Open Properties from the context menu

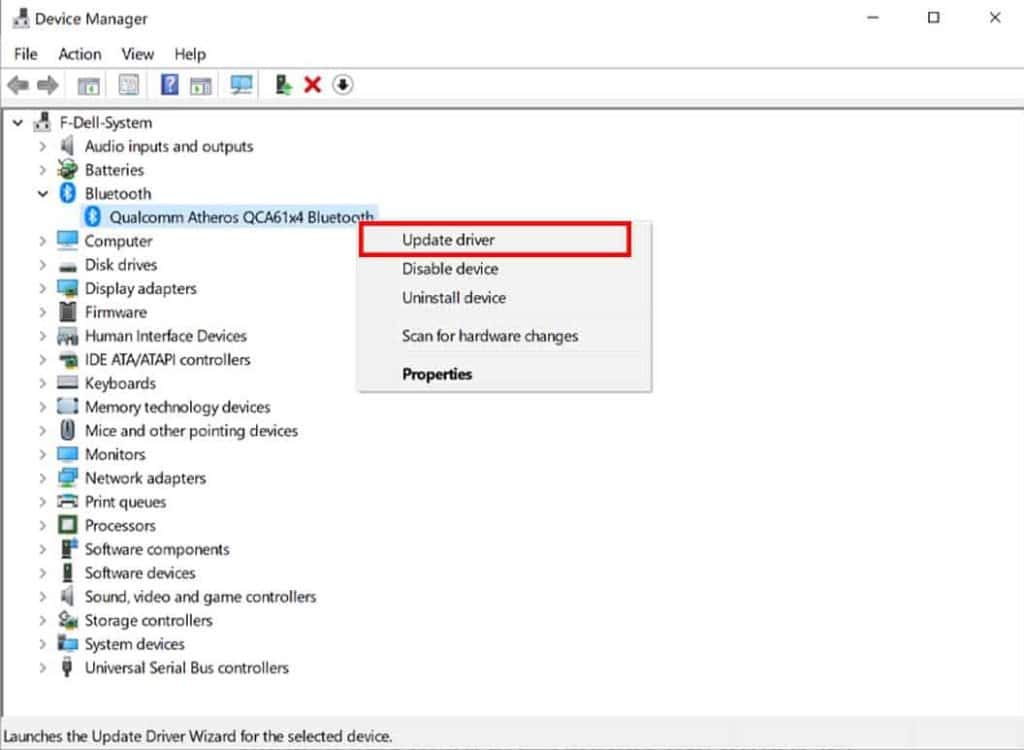pyautogui.click(x=504, y=374)
